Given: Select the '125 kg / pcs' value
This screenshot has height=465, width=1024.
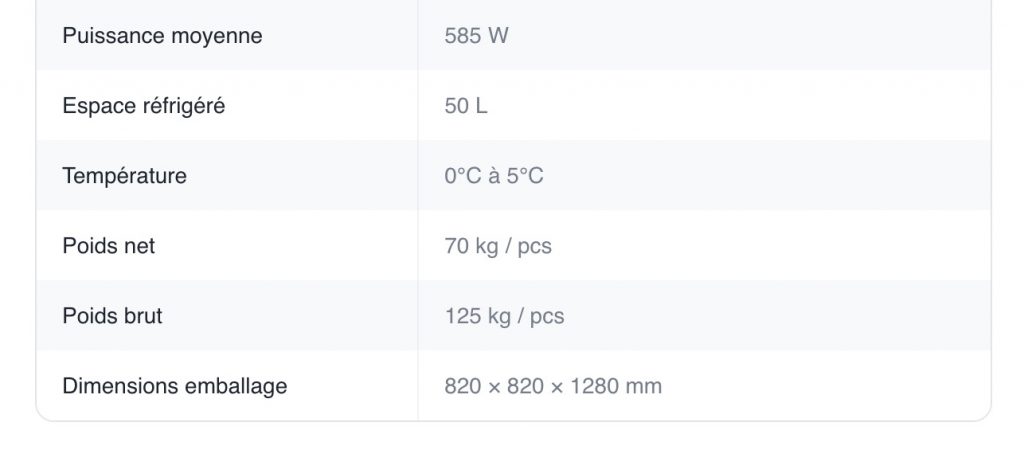Looking at the screenshot, I should (x=504, y=316).
